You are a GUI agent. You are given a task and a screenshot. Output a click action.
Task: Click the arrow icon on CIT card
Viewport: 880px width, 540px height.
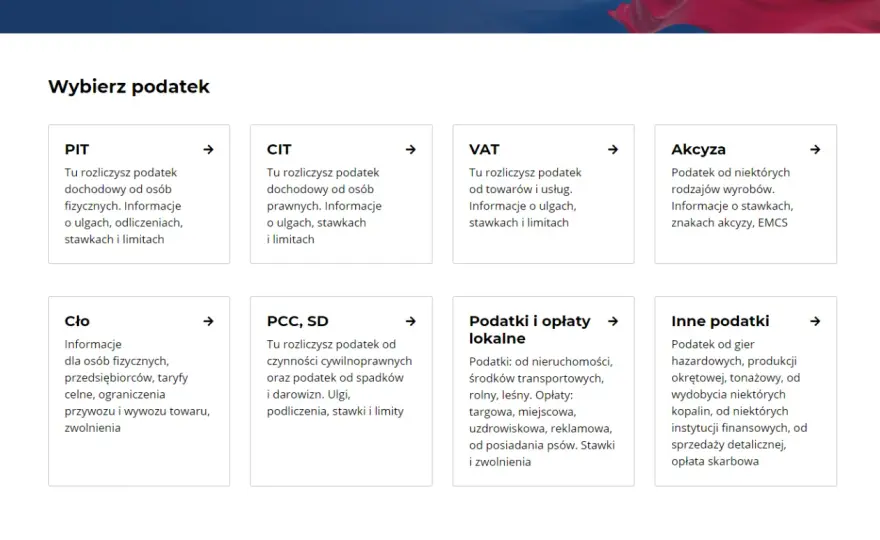click(411, 149)
